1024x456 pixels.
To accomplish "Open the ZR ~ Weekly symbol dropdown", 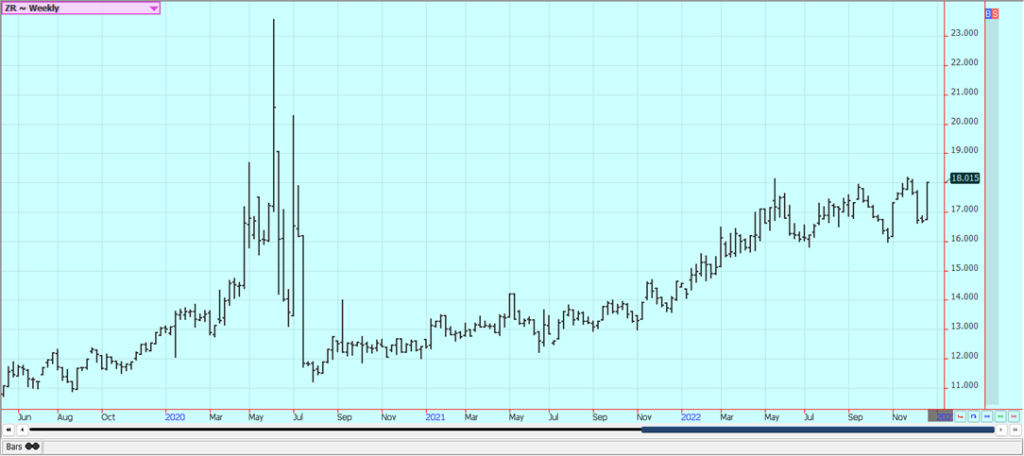I will (x=80, y=8).
